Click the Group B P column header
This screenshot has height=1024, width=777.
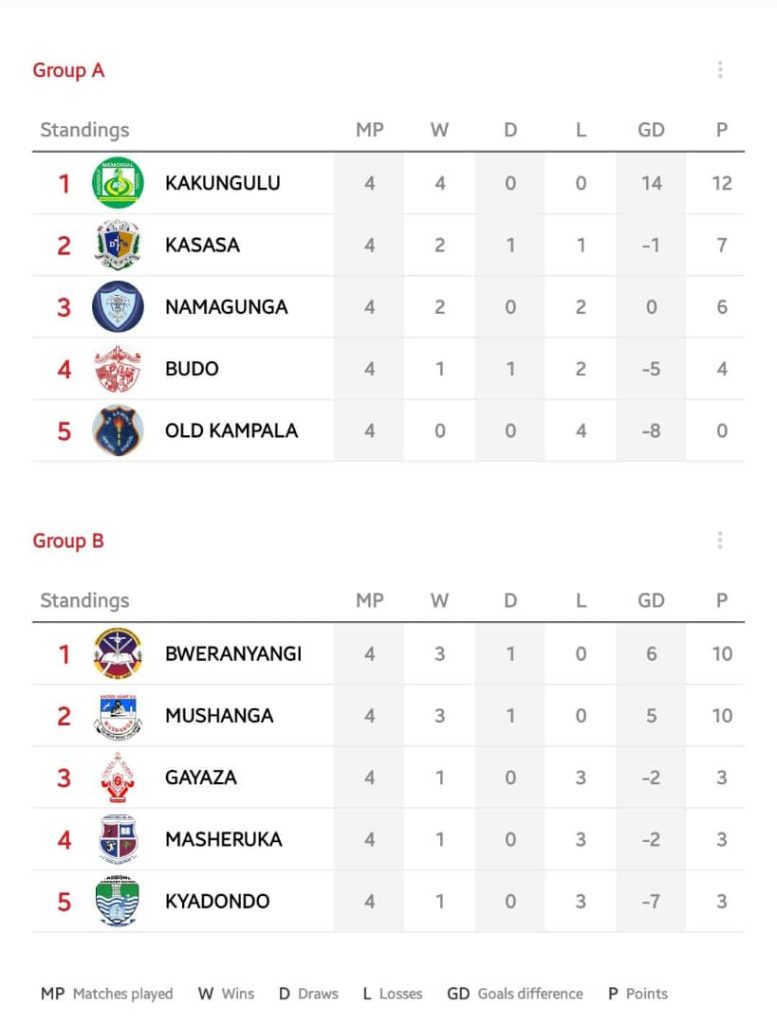(x=722, y=600)
